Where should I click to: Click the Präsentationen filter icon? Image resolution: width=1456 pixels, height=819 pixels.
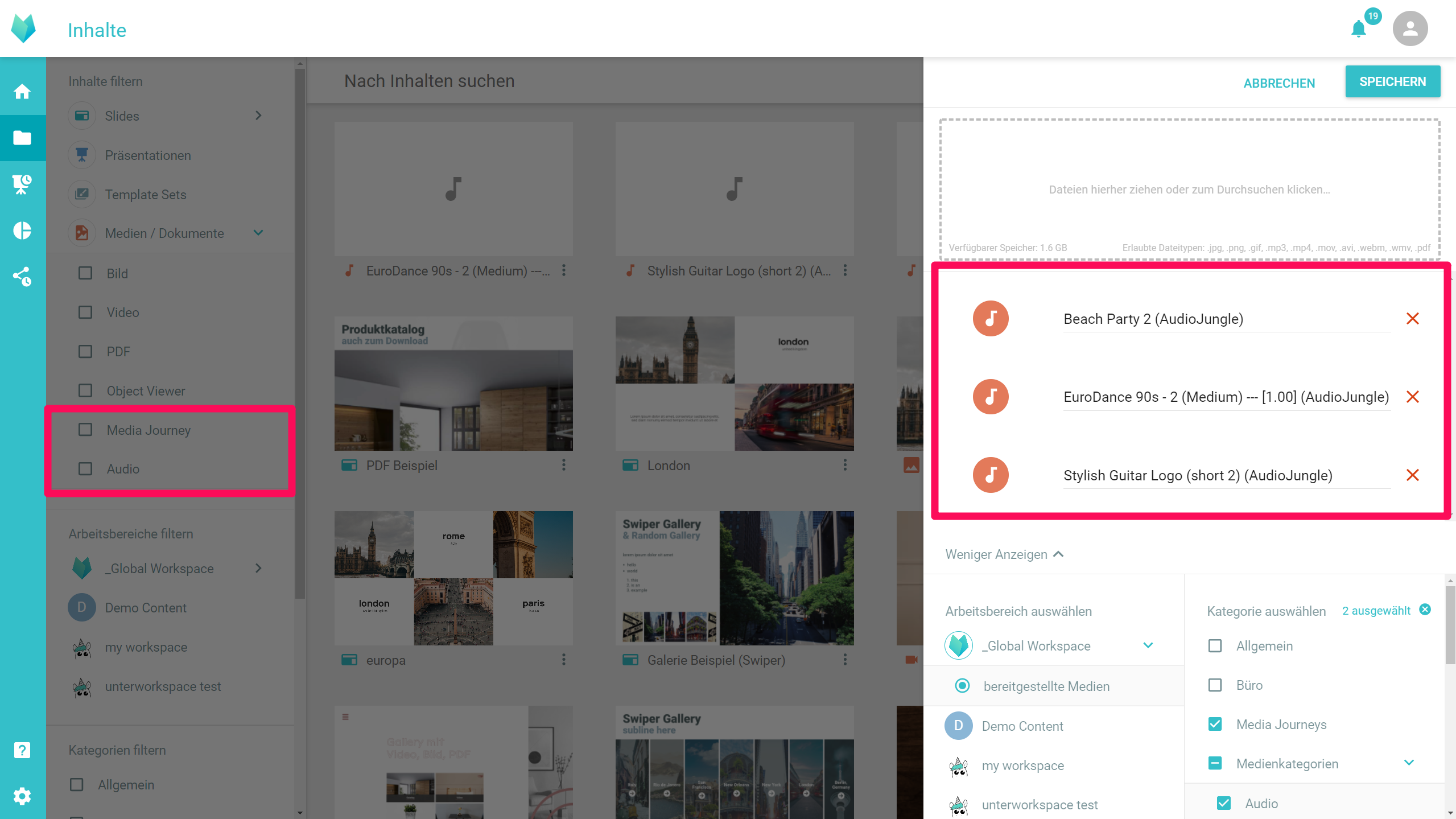[x=82, y=155]
